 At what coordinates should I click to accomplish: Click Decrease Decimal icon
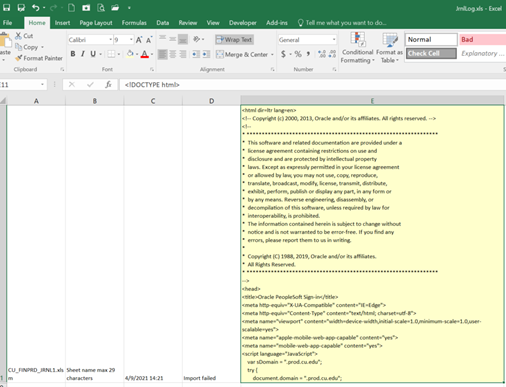pos(332,54)
